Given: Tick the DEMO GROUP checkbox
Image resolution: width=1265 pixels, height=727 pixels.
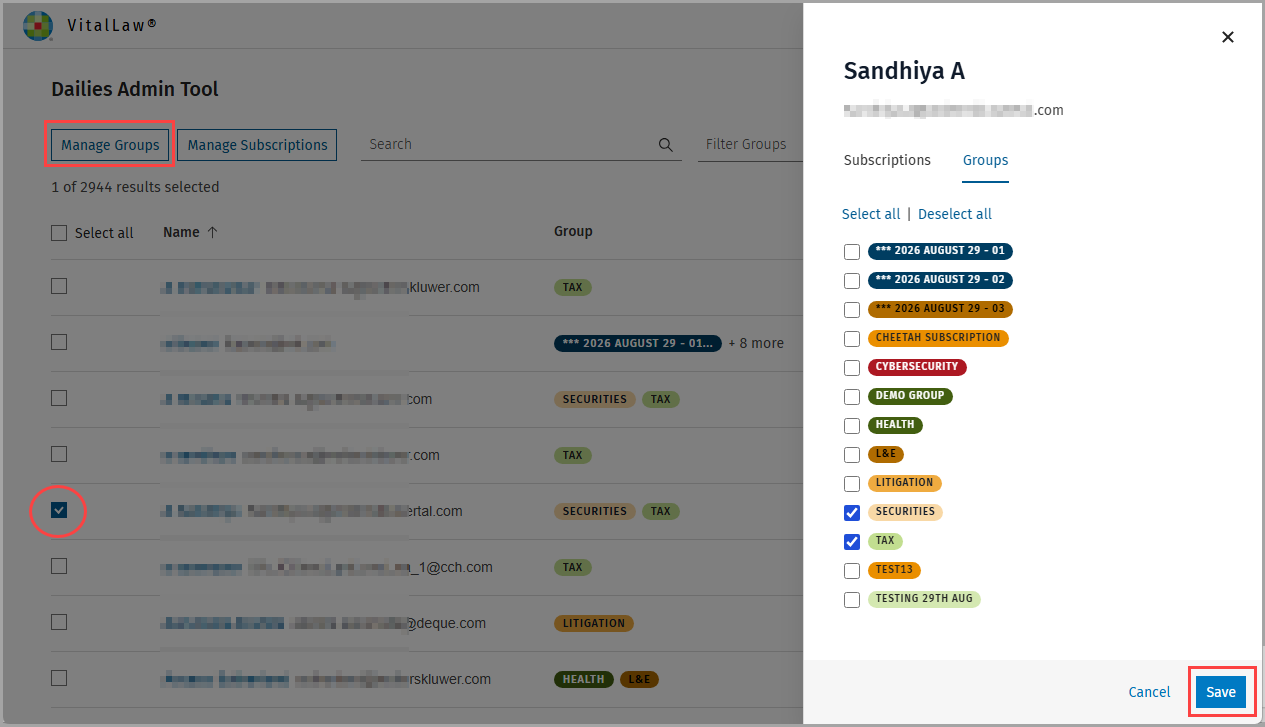Looking at the screenshot, I should click(x=852, y=397).
